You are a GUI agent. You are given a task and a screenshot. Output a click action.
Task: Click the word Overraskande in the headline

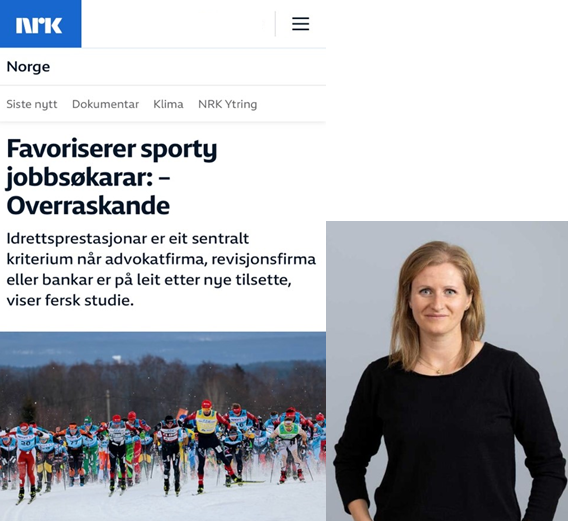pyautogui.click(x=88, y=206)
